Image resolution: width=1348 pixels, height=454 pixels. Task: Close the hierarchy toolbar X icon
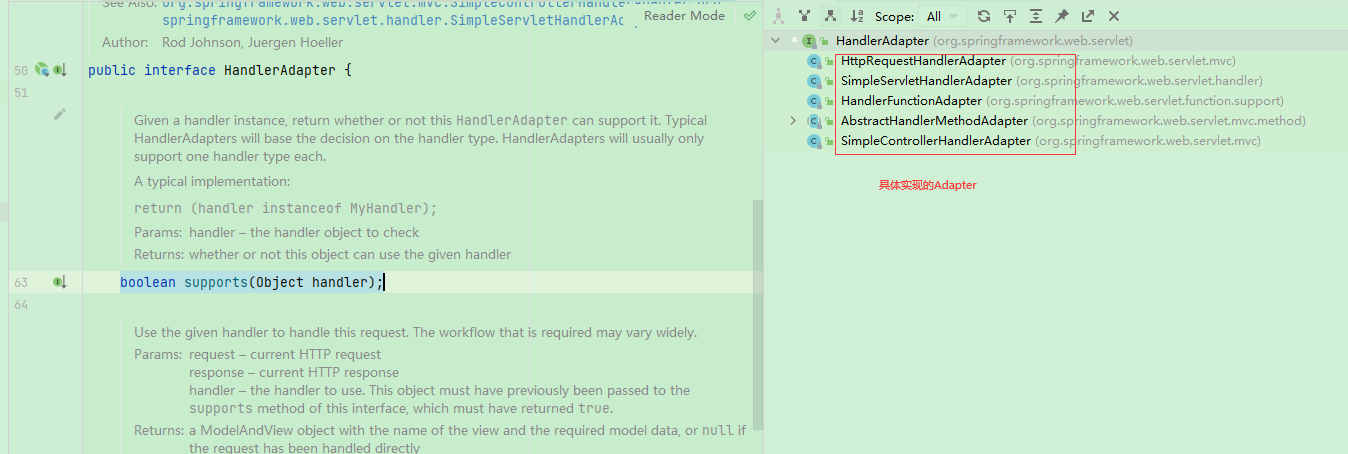tap(1114, 16)
